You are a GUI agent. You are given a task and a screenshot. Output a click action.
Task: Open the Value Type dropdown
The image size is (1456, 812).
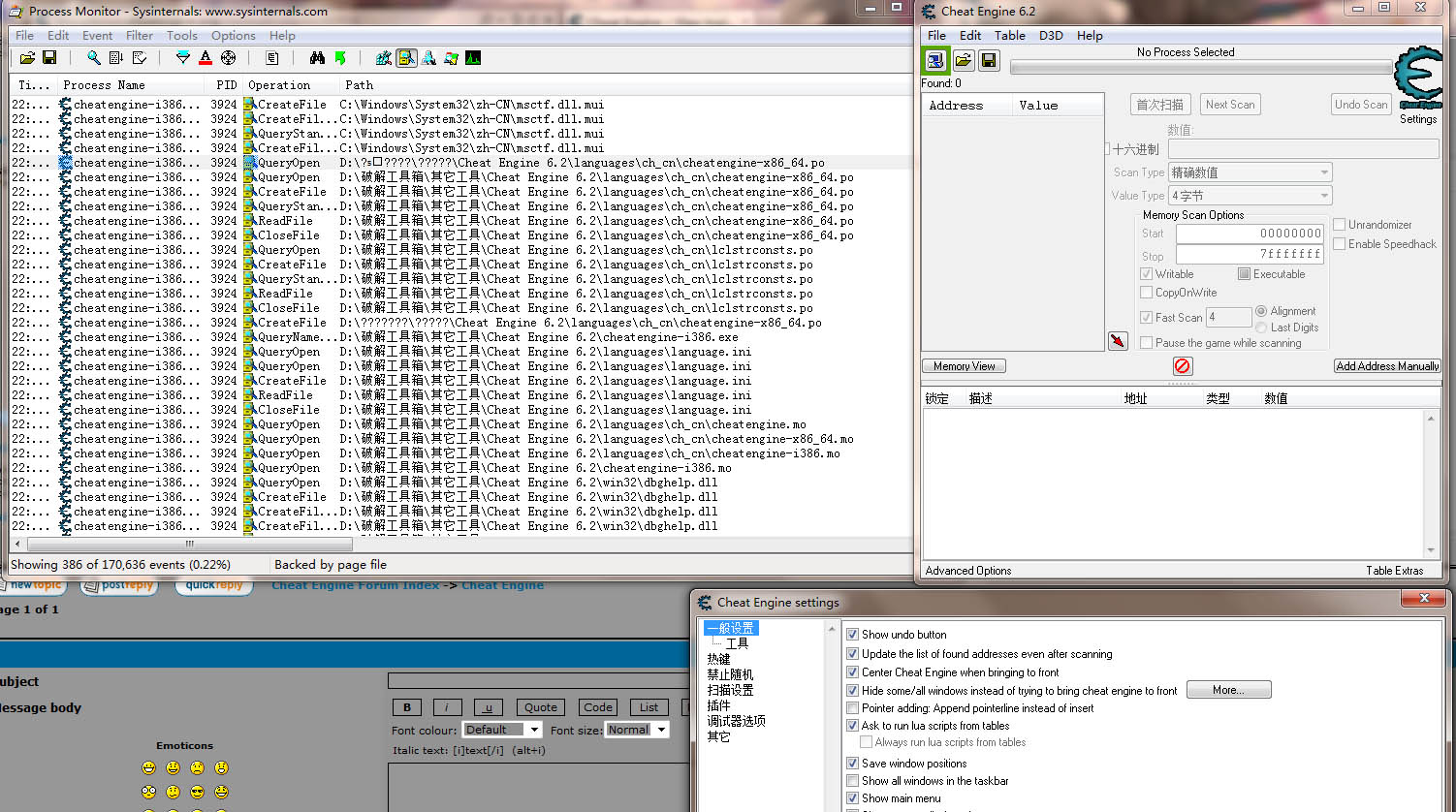coord(1250,196)
